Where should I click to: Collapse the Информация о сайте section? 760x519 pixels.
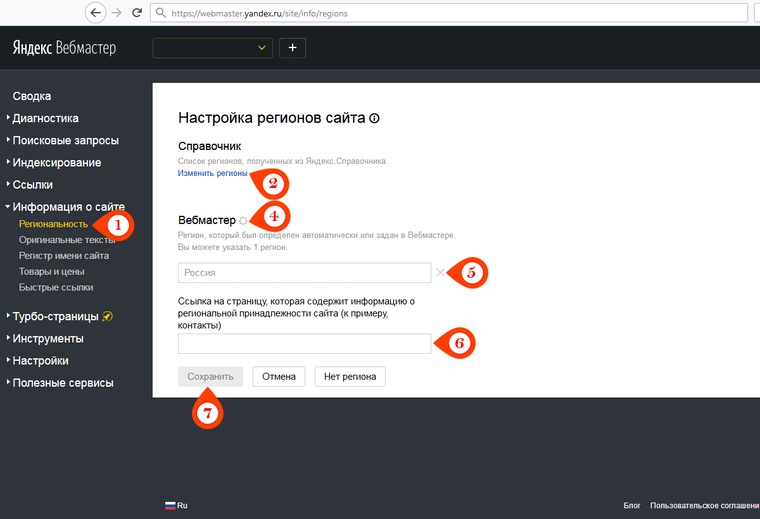pos(68,207)
